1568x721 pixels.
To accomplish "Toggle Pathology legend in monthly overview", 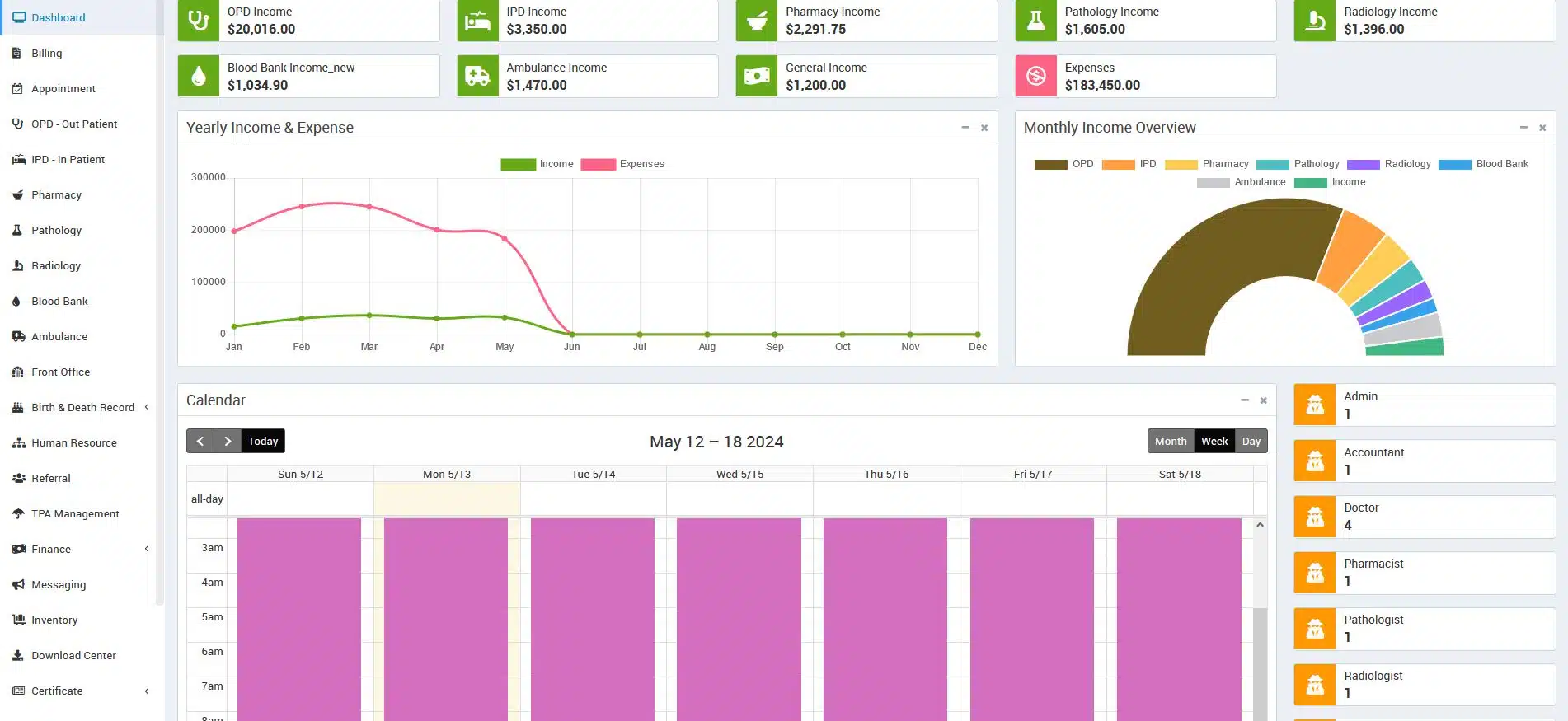I will pos(1298,164).
